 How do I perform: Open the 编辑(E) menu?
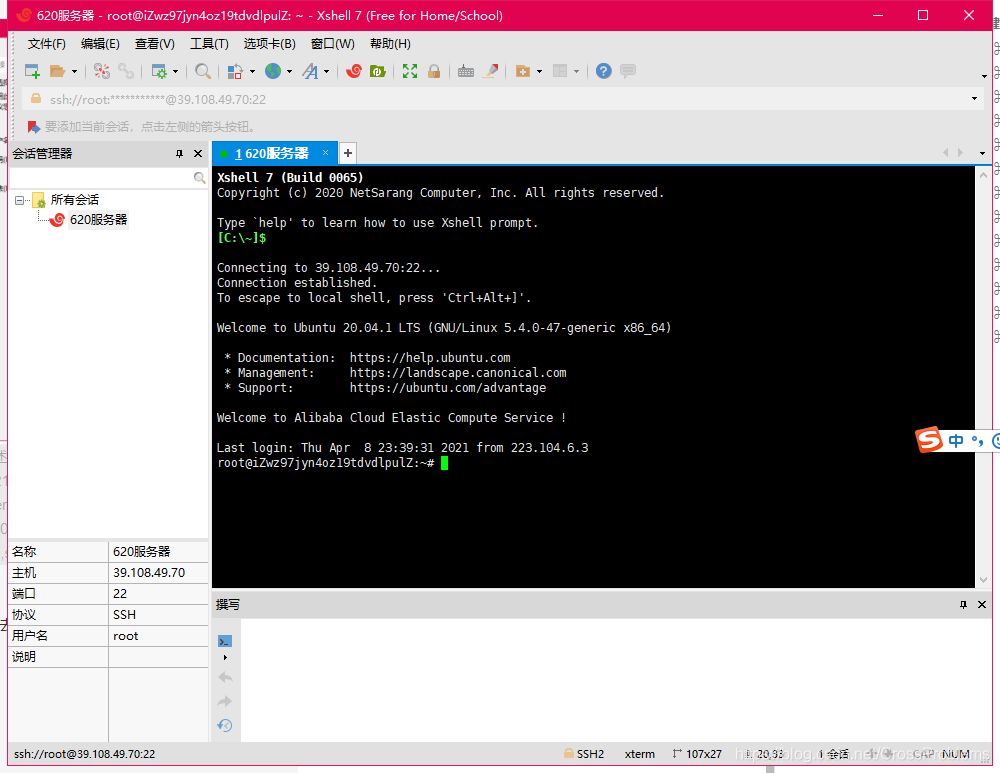100,43
